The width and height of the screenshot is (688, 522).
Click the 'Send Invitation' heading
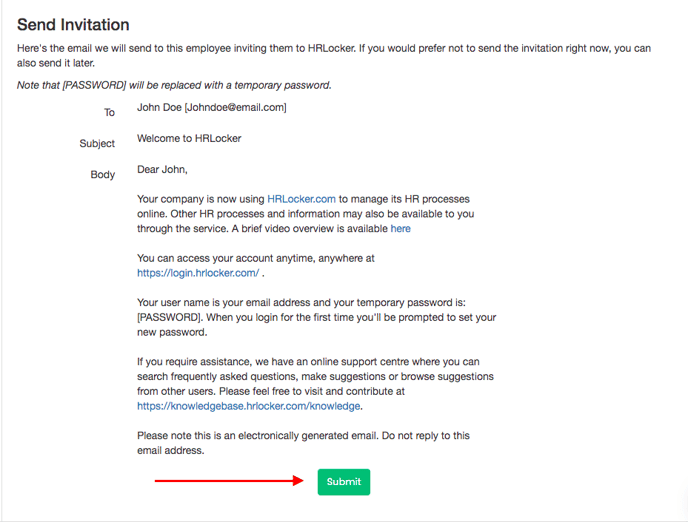[73, 24]
